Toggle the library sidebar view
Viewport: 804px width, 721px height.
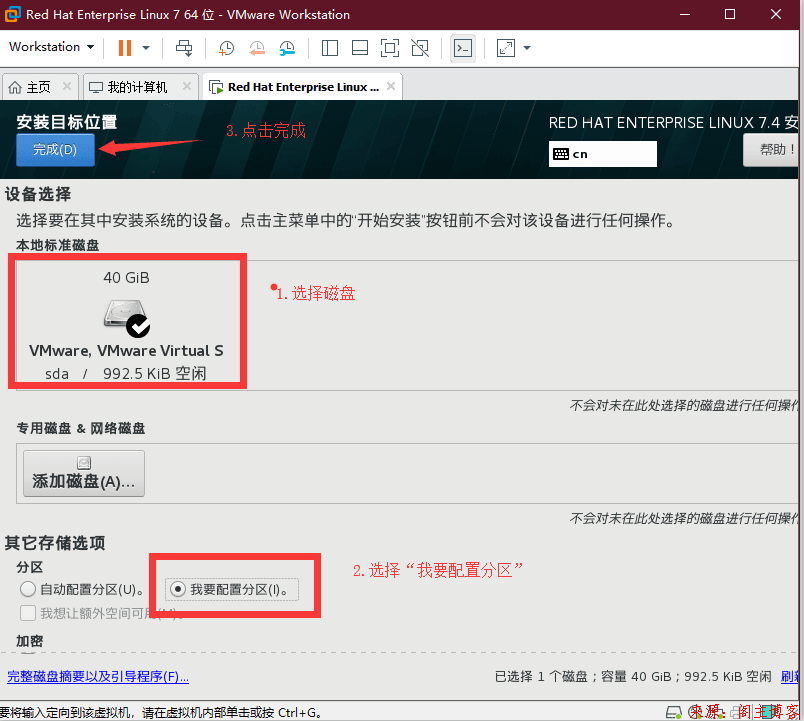click(x=330, y=48)
